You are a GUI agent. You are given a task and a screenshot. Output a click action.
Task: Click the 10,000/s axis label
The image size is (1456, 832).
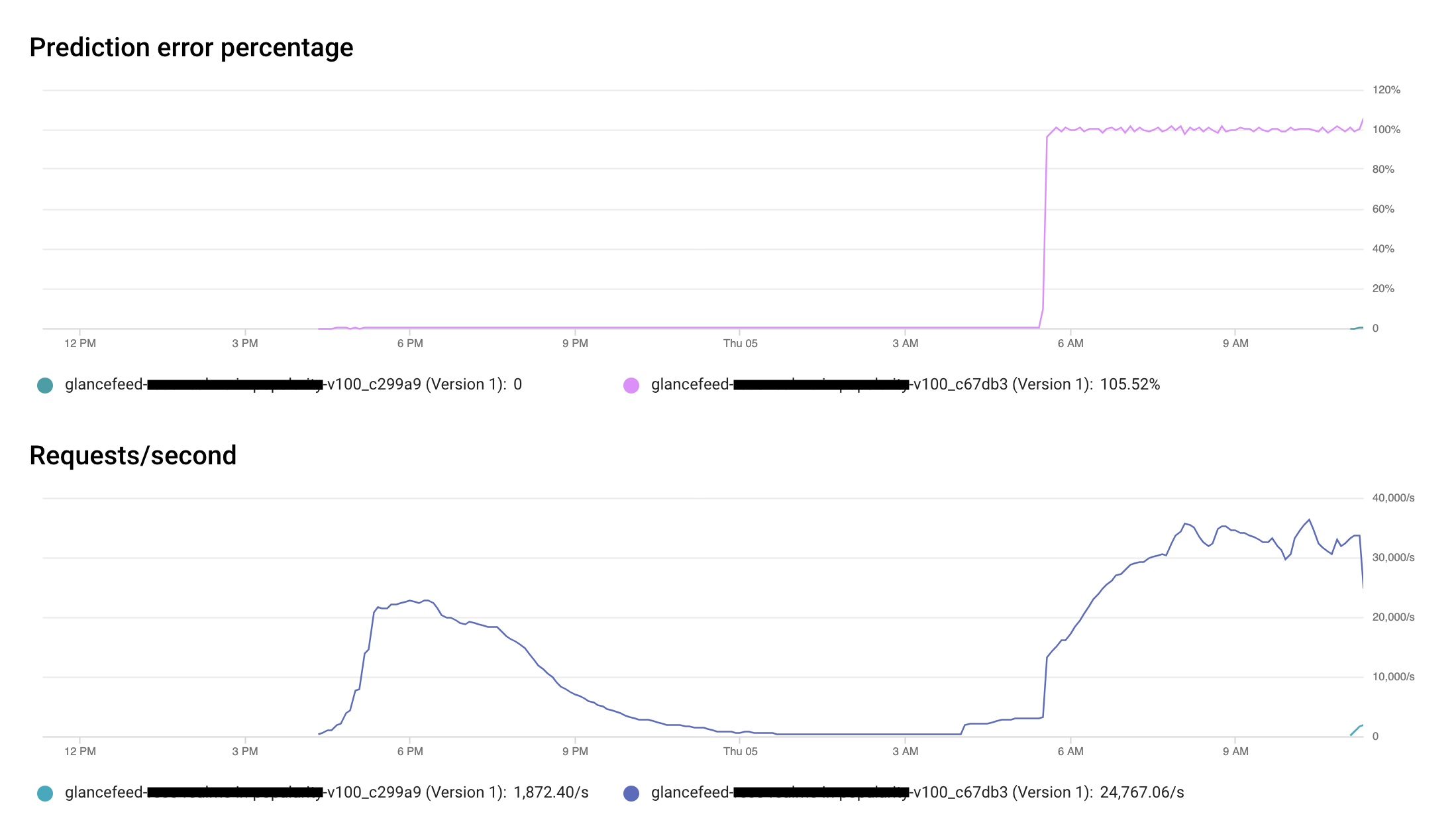click(x=1394, y=677)
